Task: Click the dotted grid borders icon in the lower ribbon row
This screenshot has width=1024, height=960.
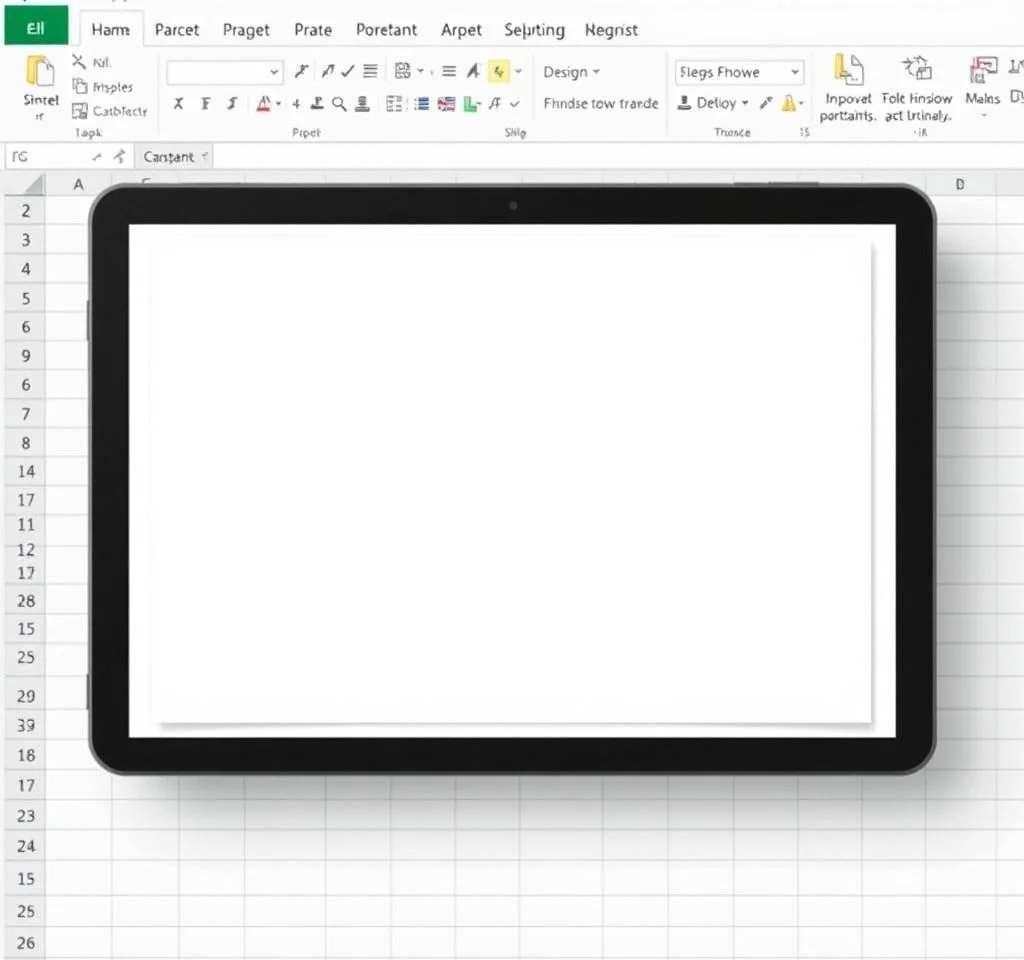Action: (394, 103)
